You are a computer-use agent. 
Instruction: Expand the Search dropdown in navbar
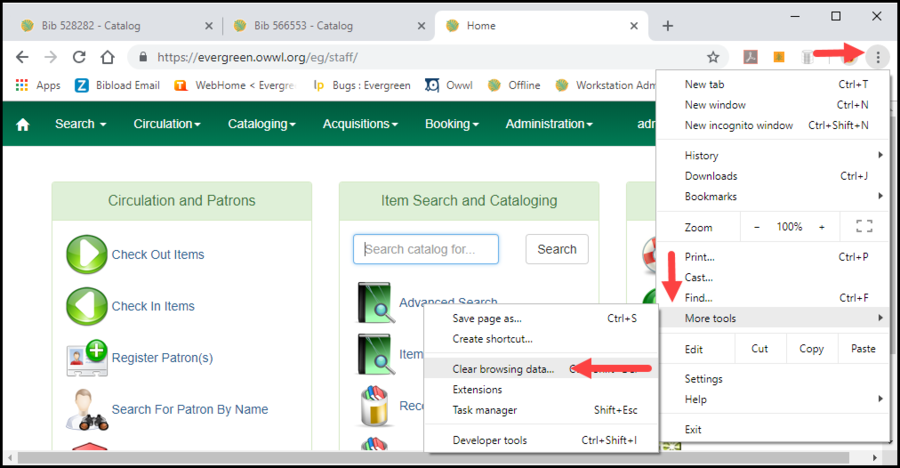tap(80, 123)
